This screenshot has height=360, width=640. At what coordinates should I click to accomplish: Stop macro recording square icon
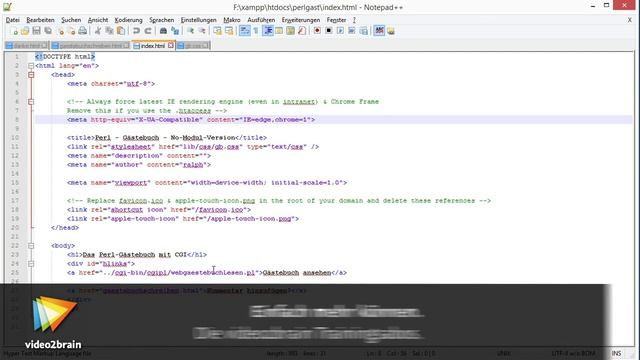329,31
